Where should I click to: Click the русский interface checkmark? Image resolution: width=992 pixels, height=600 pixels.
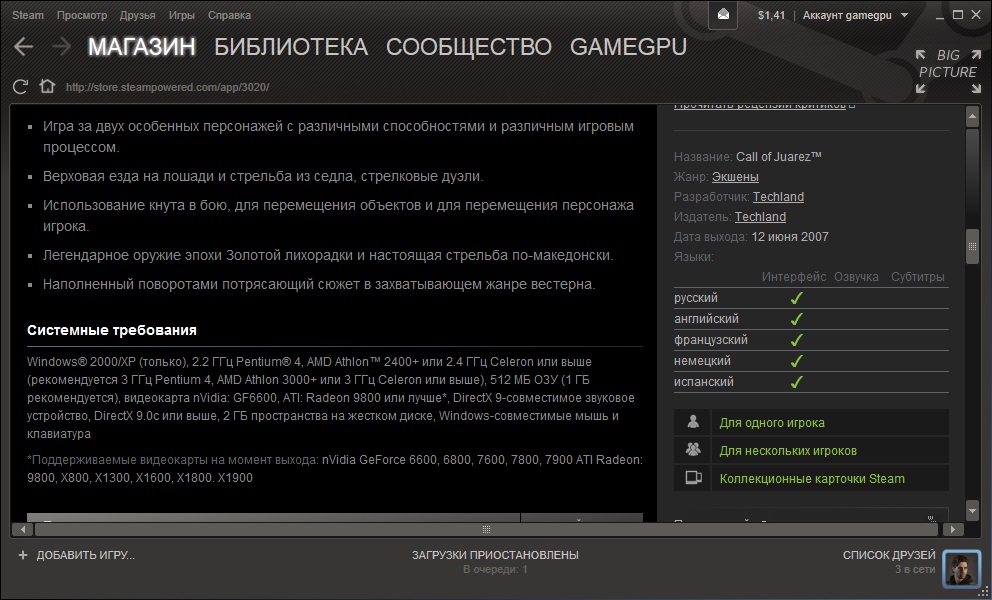[x=797, y=298]
